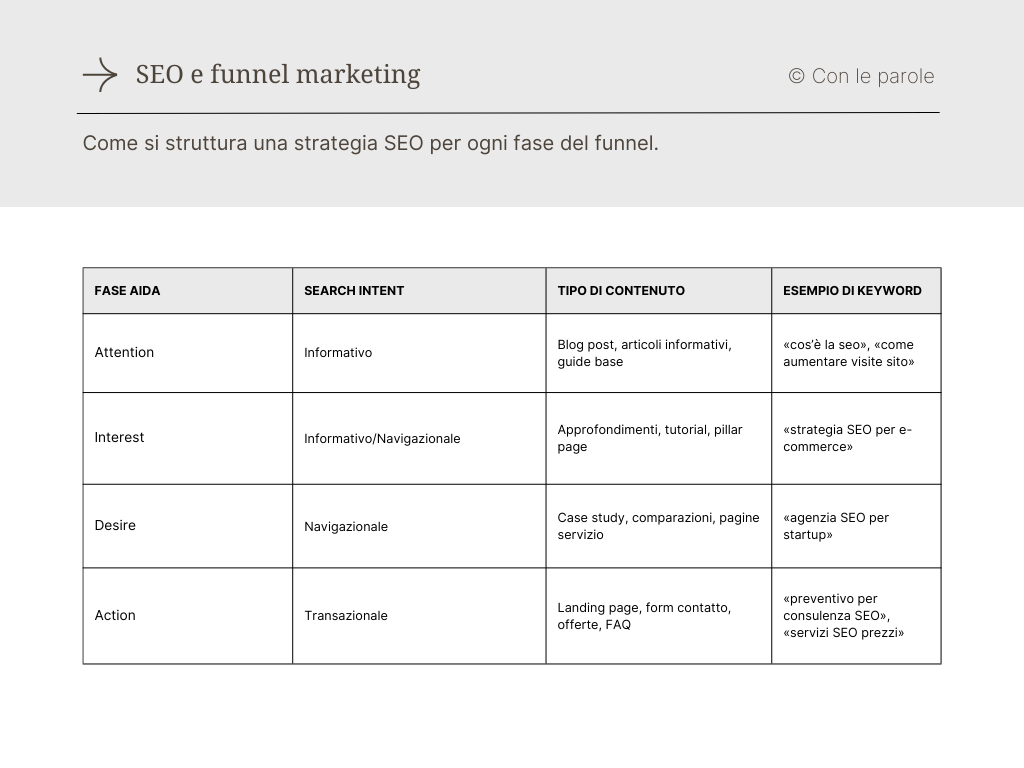
Task: Select the 'Desire' row cell
Action: coord(115,525)
